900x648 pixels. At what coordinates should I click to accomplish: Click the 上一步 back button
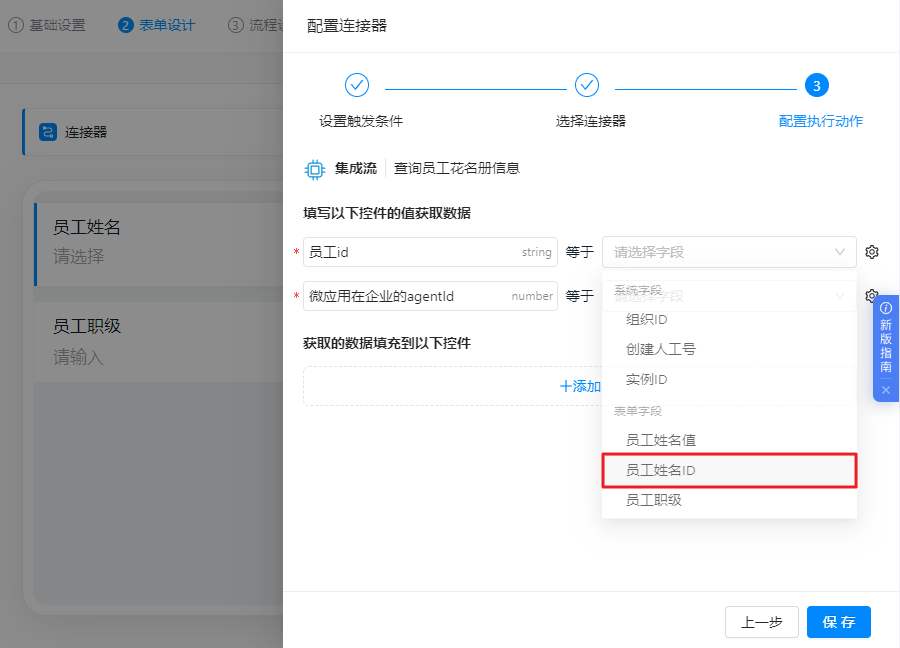pos(762,621)
